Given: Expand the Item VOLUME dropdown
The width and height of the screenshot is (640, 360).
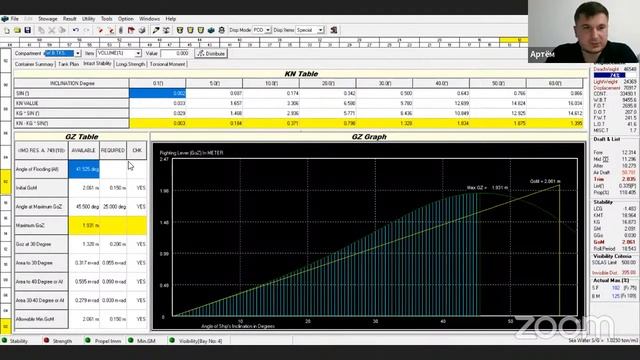Looking at the screenshot, I should click(138, 53).
